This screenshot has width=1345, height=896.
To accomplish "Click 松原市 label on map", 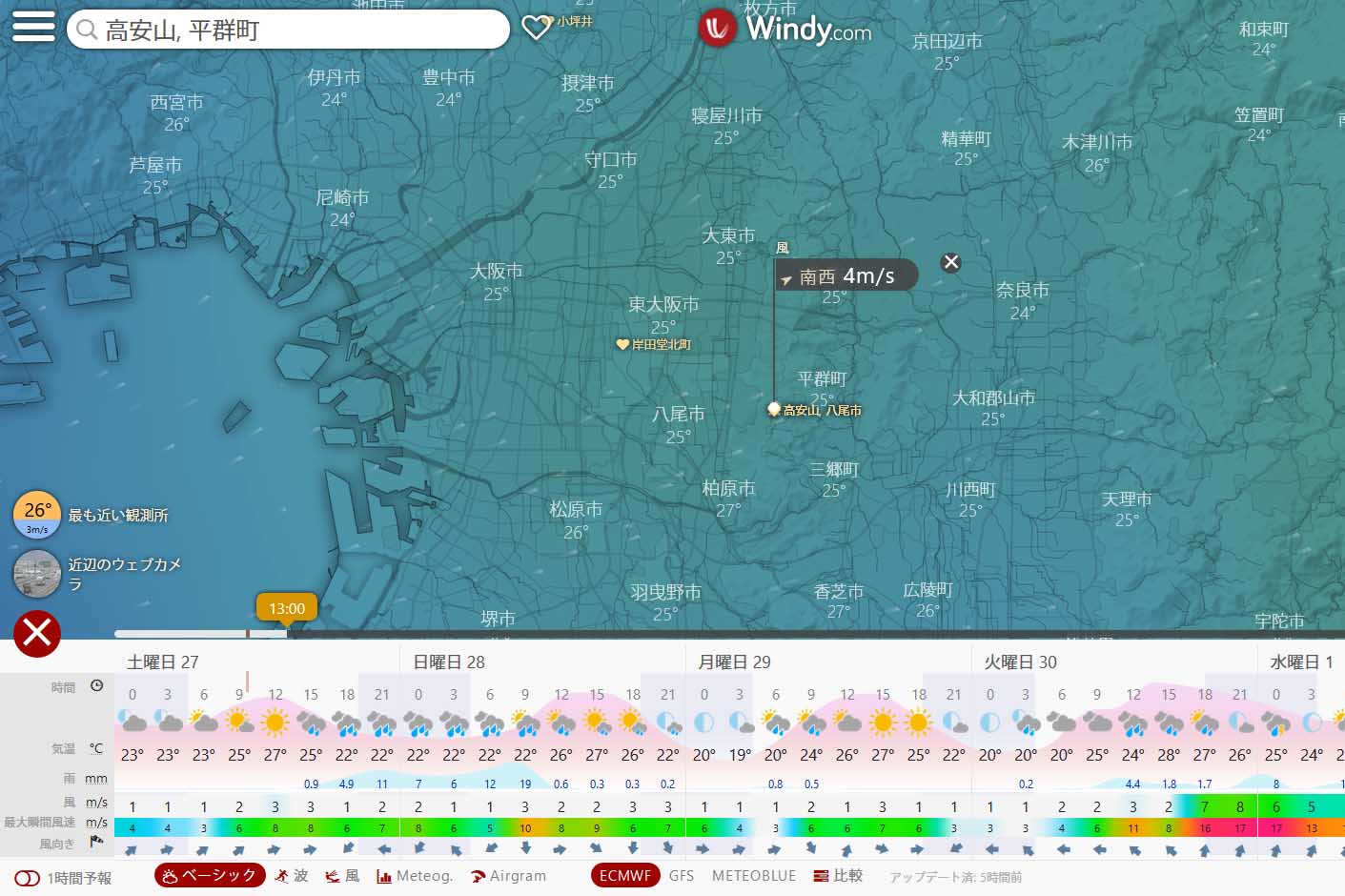I will 576,509.
